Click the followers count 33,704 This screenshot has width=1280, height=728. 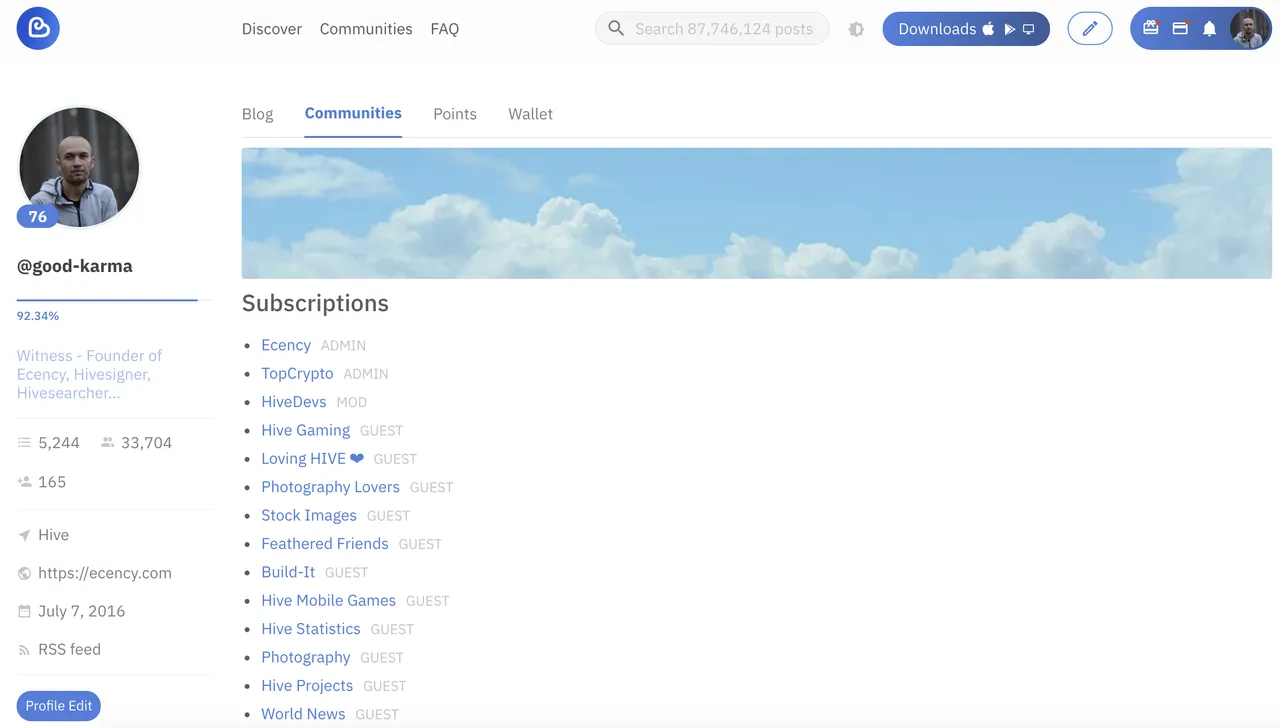pos(146,443)
